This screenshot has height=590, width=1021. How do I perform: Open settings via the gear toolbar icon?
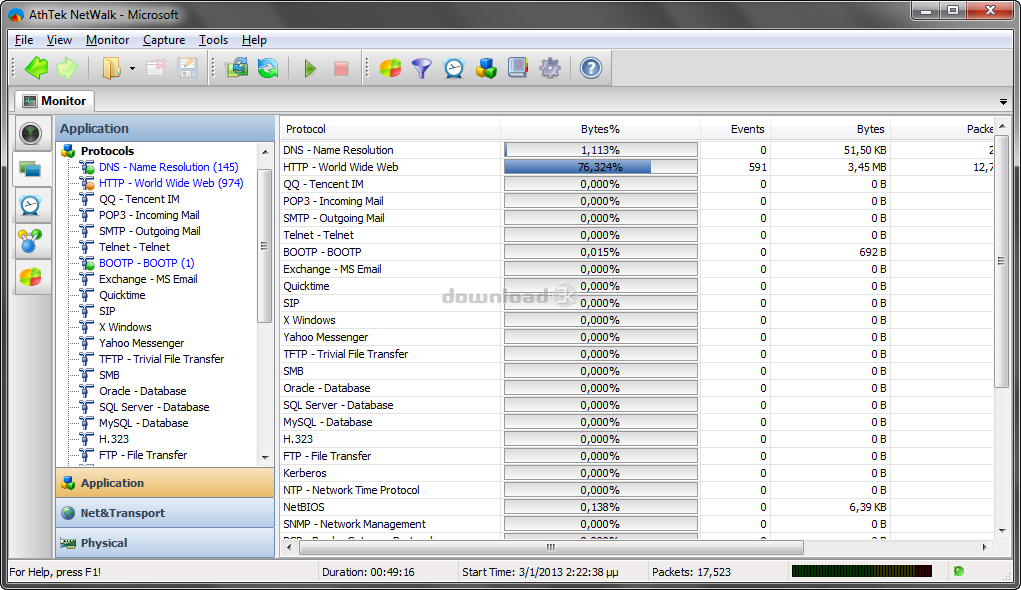pyautogui.click(x=550, y=68)
